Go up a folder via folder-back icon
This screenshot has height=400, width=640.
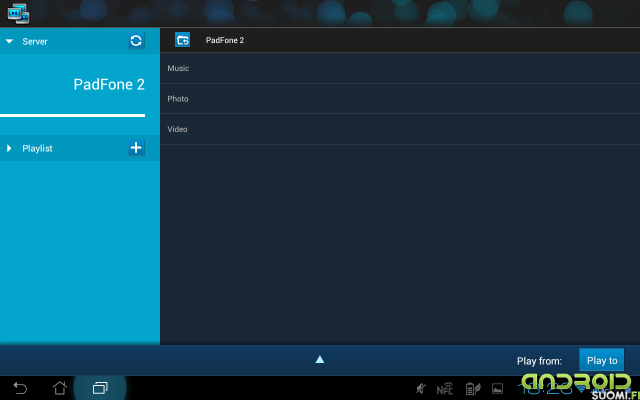tap(182, 40)
